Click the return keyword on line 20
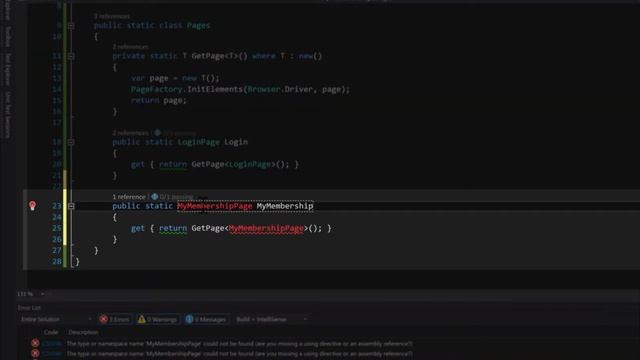The image size is (640, 360). [x=173, y=164]
